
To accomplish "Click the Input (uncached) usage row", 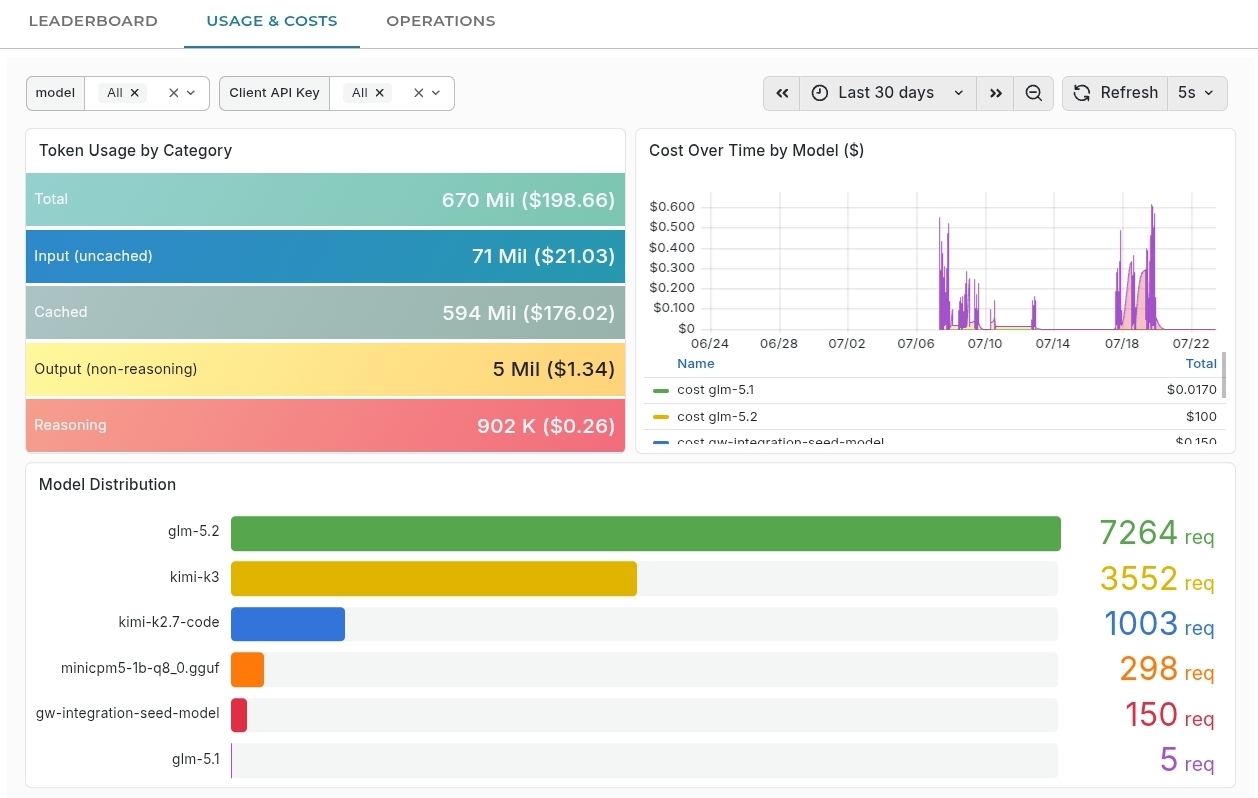I will click(325, 256).
